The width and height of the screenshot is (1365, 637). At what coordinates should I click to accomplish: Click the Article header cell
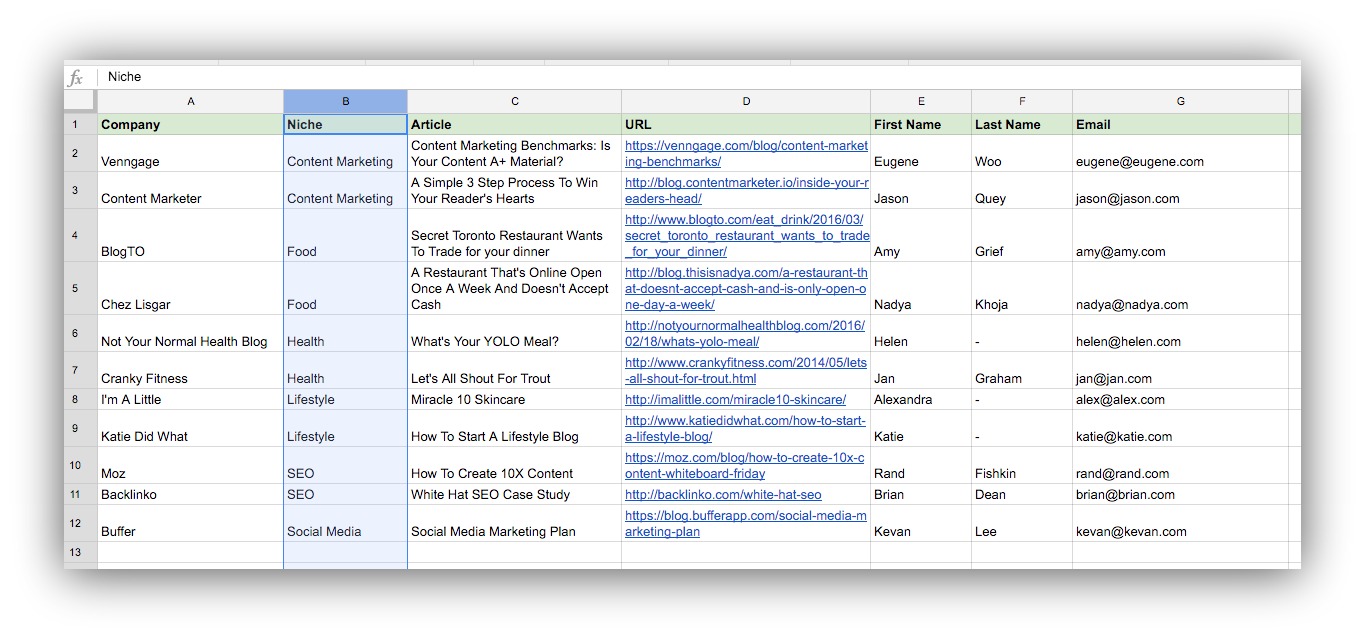point(515,125)
